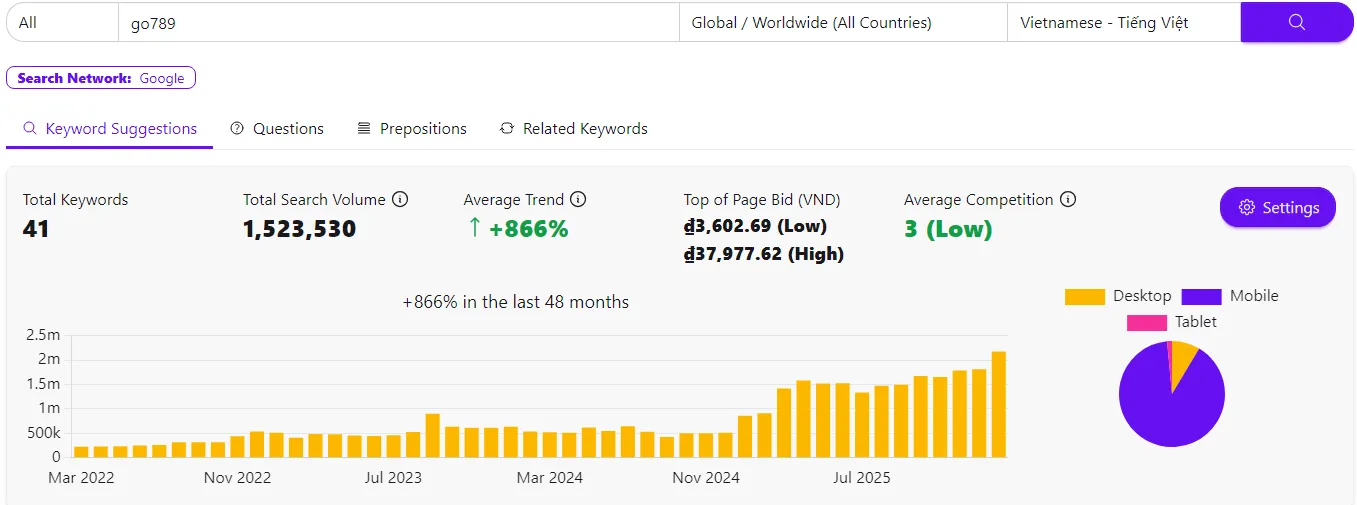Viewport: 1357px width, 505px height.
Task: Click the Average Trend info icon
Action: click(x=578, y=200)
